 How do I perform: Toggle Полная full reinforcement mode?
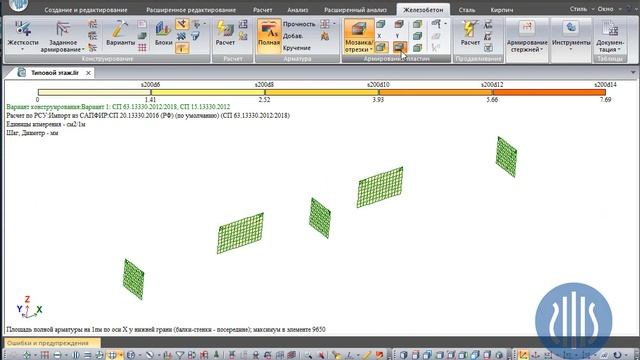pos(269,36)
